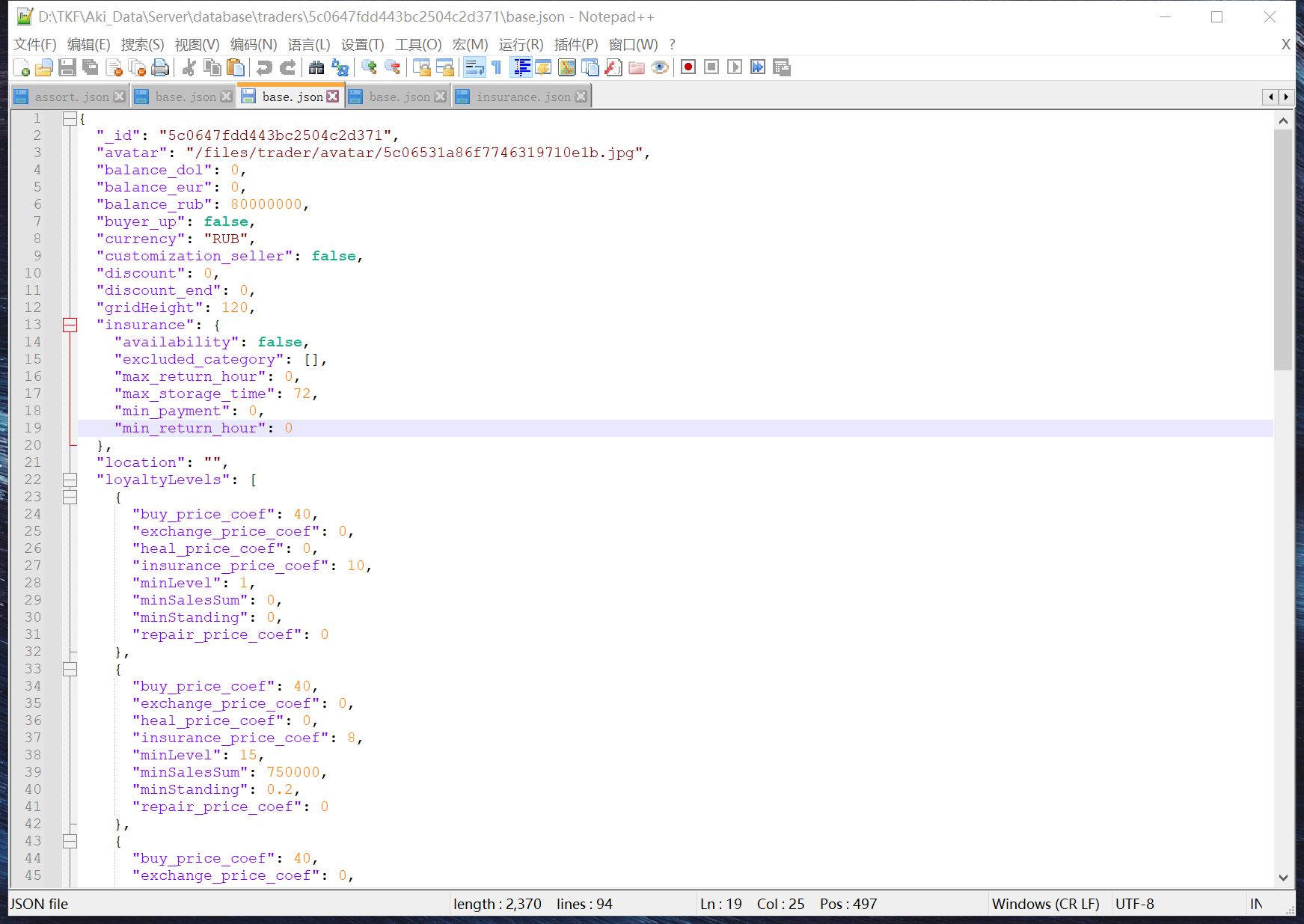
Task: Open the Function List icon
Action: (x=613, y=68)
